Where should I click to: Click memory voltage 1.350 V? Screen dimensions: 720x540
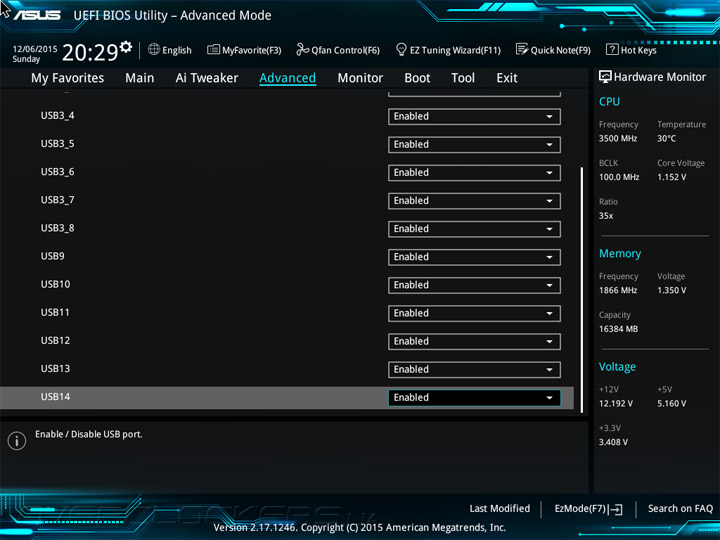pyautogui.click(x=671, y=290)
